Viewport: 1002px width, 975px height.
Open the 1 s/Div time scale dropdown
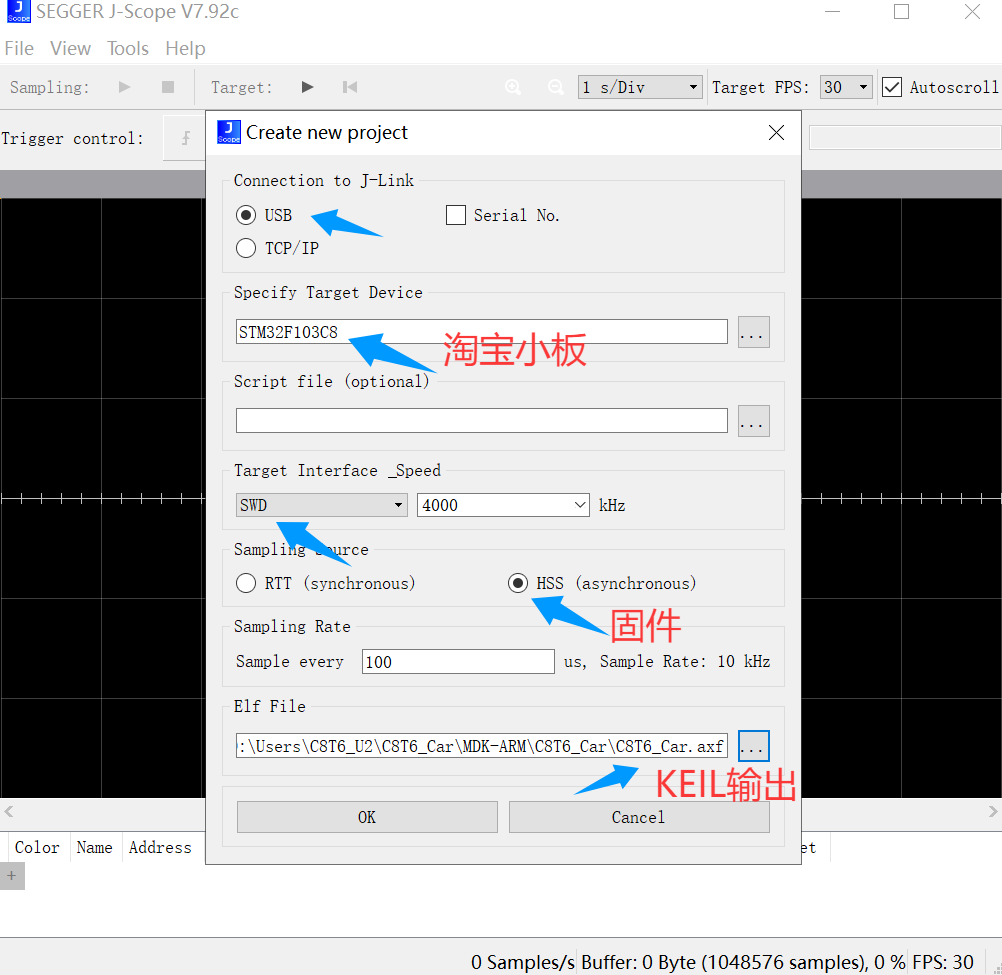pos(640,87)
